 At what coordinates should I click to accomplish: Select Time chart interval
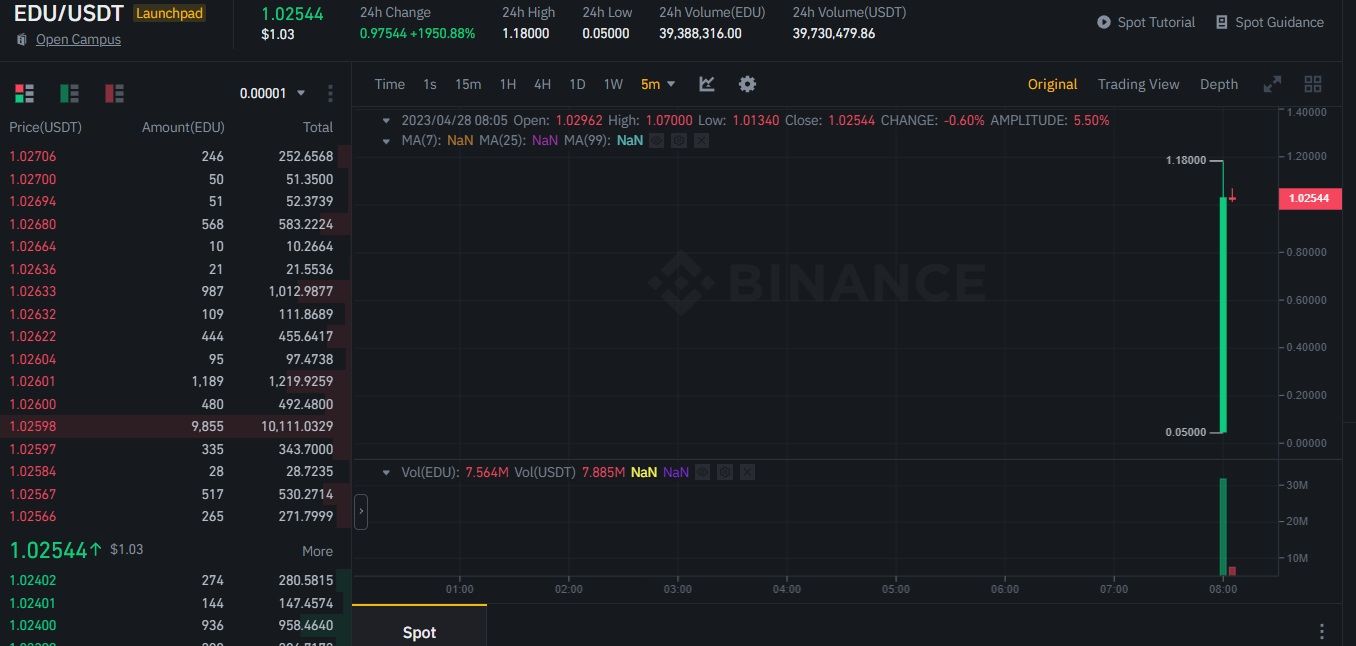390,84
